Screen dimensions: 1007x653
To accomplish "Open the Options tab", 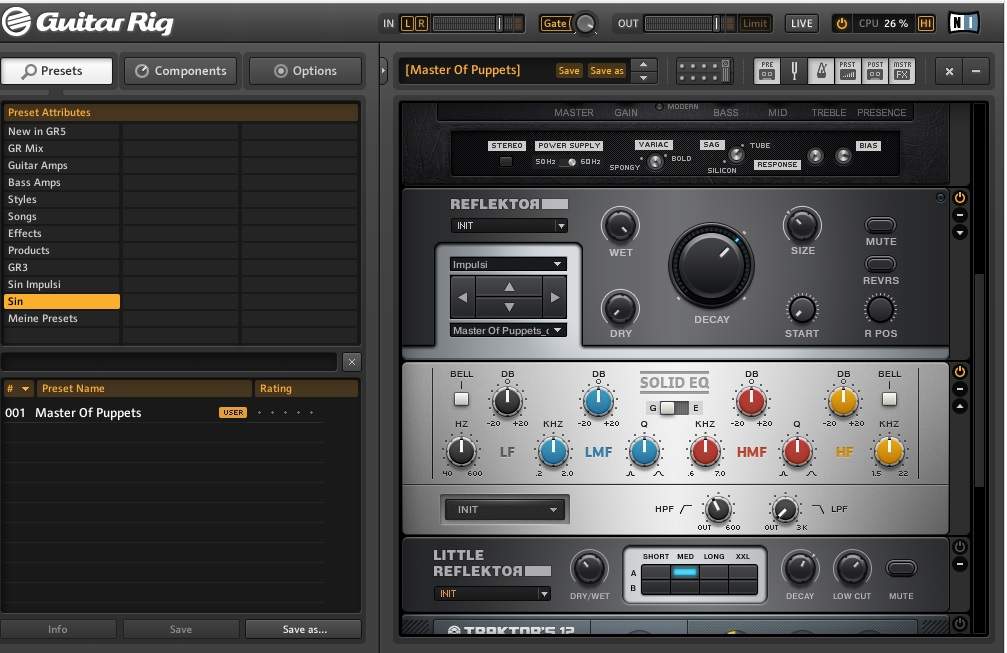I will (305, 71).
